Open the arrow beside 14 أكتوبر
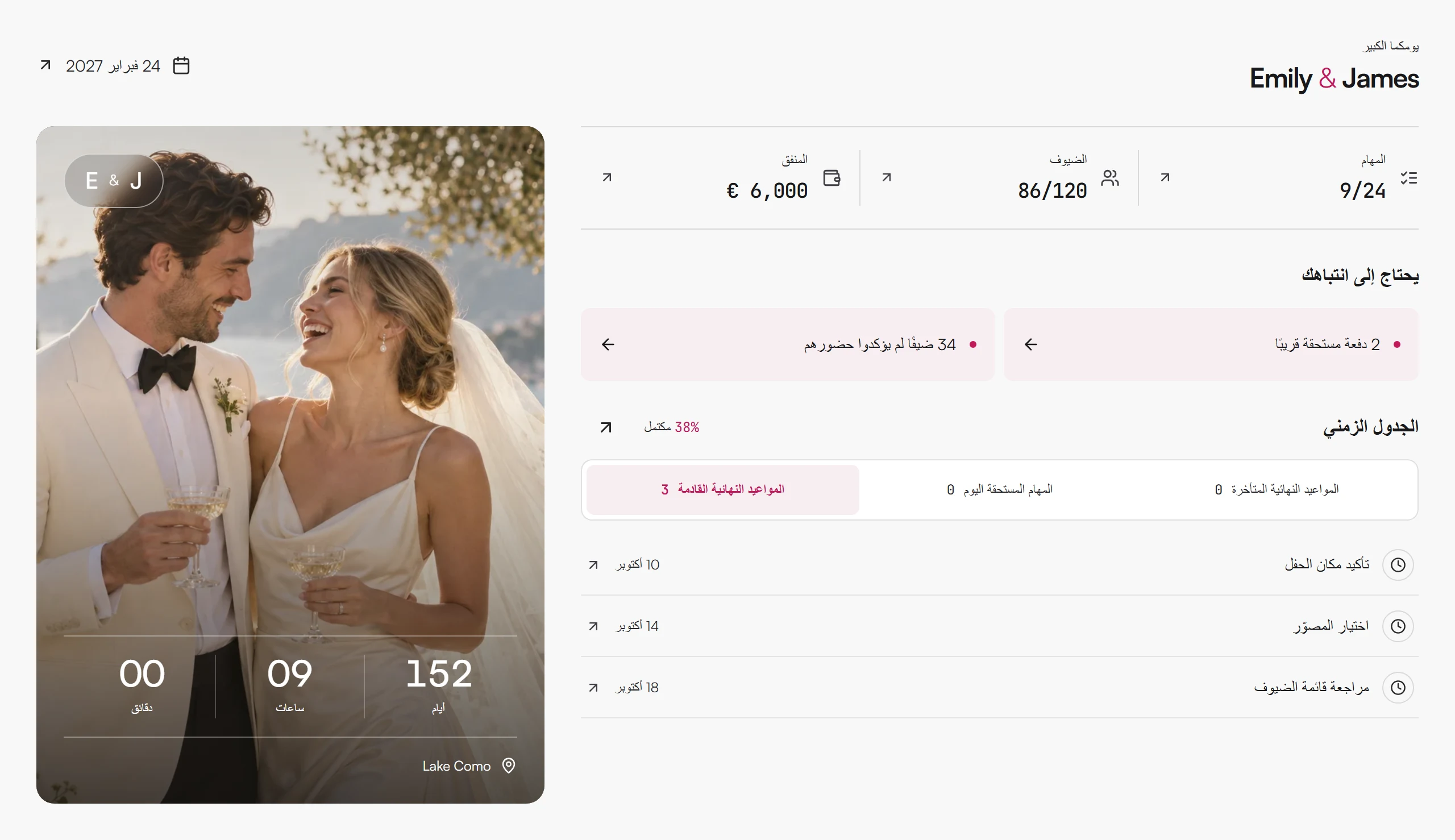Screen dimensions: 1455x840 click(594, 626)
